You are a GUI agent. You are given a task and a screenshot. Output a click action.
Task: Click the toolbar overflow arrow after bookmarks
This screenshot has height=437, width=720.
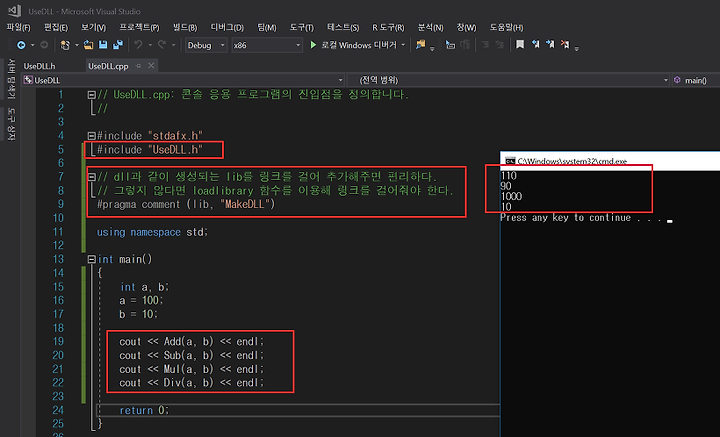point(577,47)
